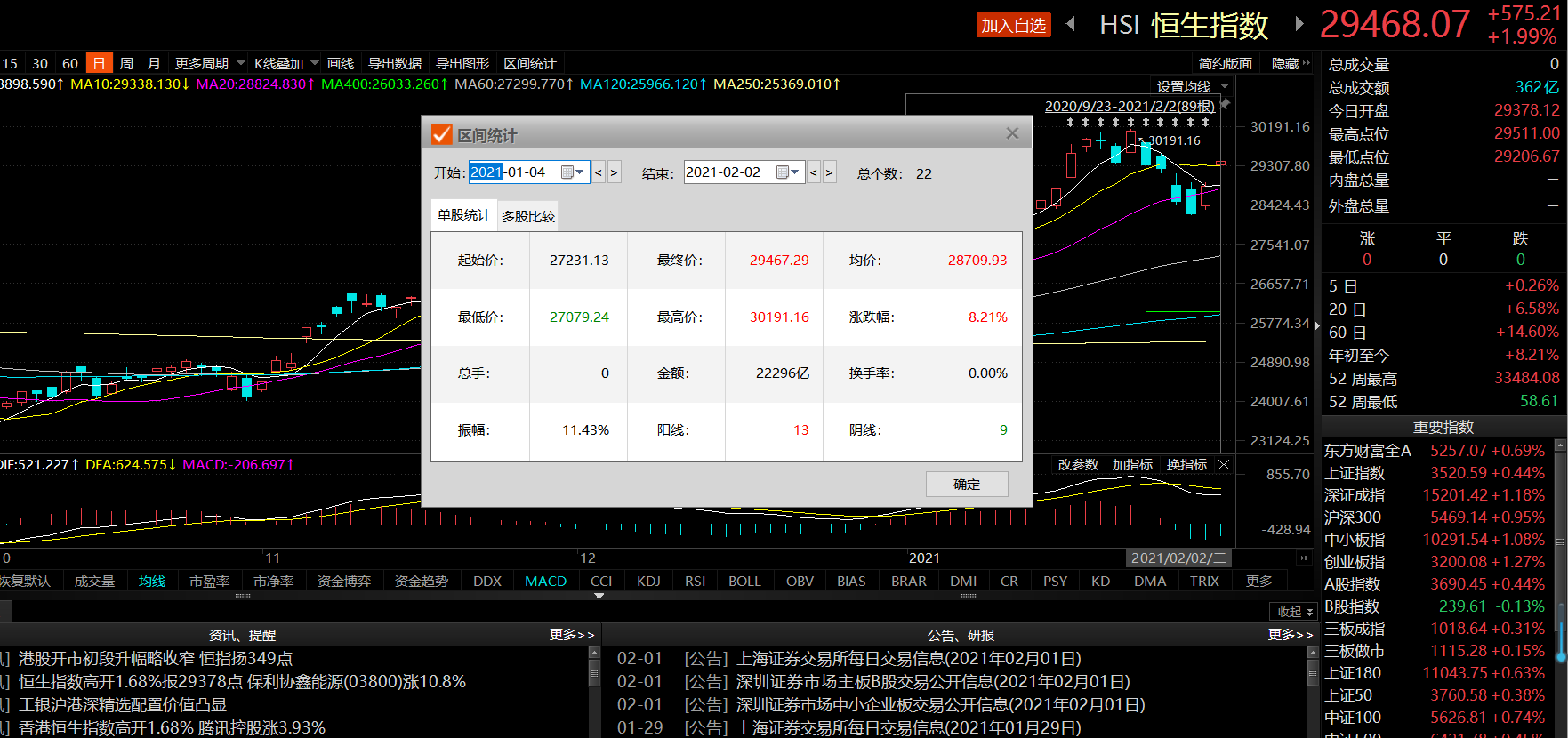Click the panel divider expand triangle below indicators
1568x738 pixels.
coord(599,597)
